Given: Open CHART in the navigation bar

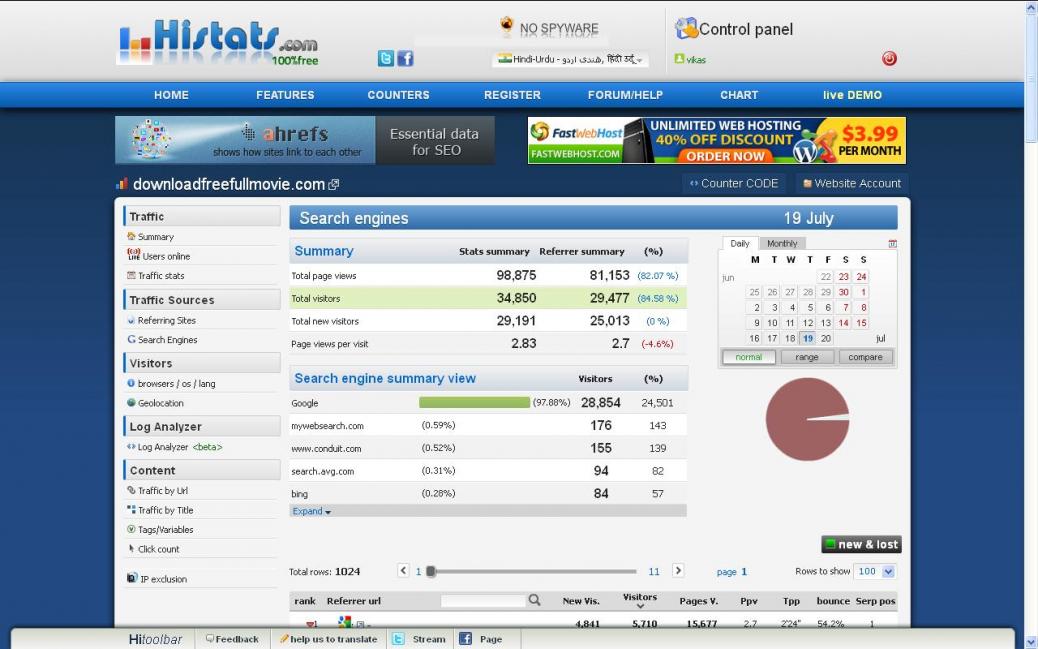Looking at the screenshot, I should click(739, 95).
